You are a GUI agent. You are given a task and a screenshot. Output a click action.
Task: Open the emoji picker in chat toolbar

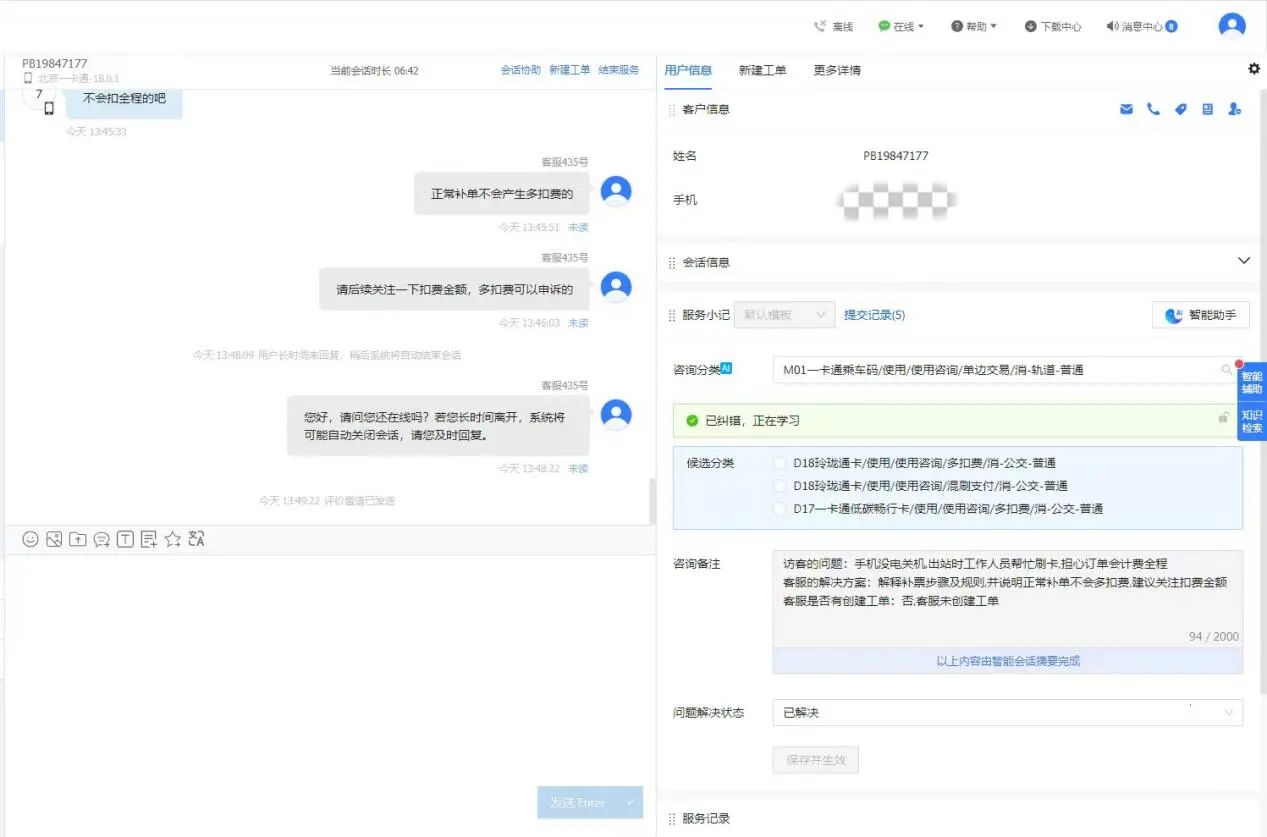pos(30,539)
